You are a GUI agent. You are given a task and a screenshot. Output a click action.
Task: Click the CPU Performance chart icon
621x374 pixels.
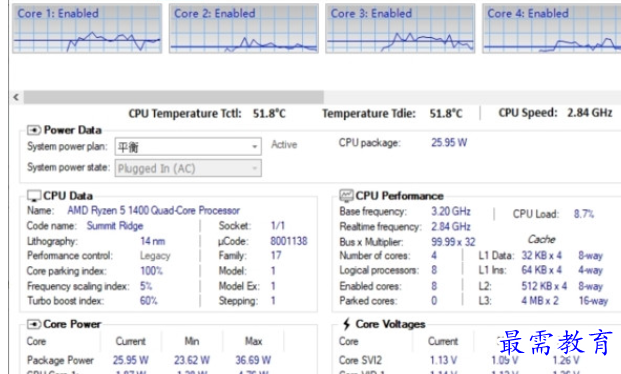[x=346, y=195]
